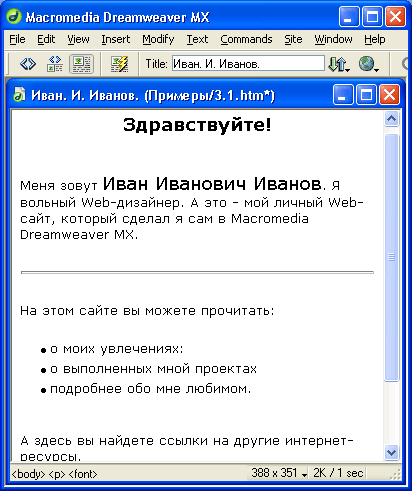
Task: Select the <p> tag in tag selector
Action: coord(57,474)
